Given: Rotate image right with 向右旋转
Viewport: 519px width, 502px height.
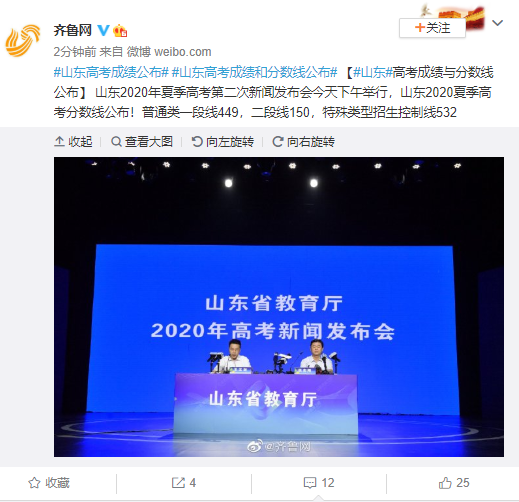Looking at the screenshot, I should pos(303,142).
